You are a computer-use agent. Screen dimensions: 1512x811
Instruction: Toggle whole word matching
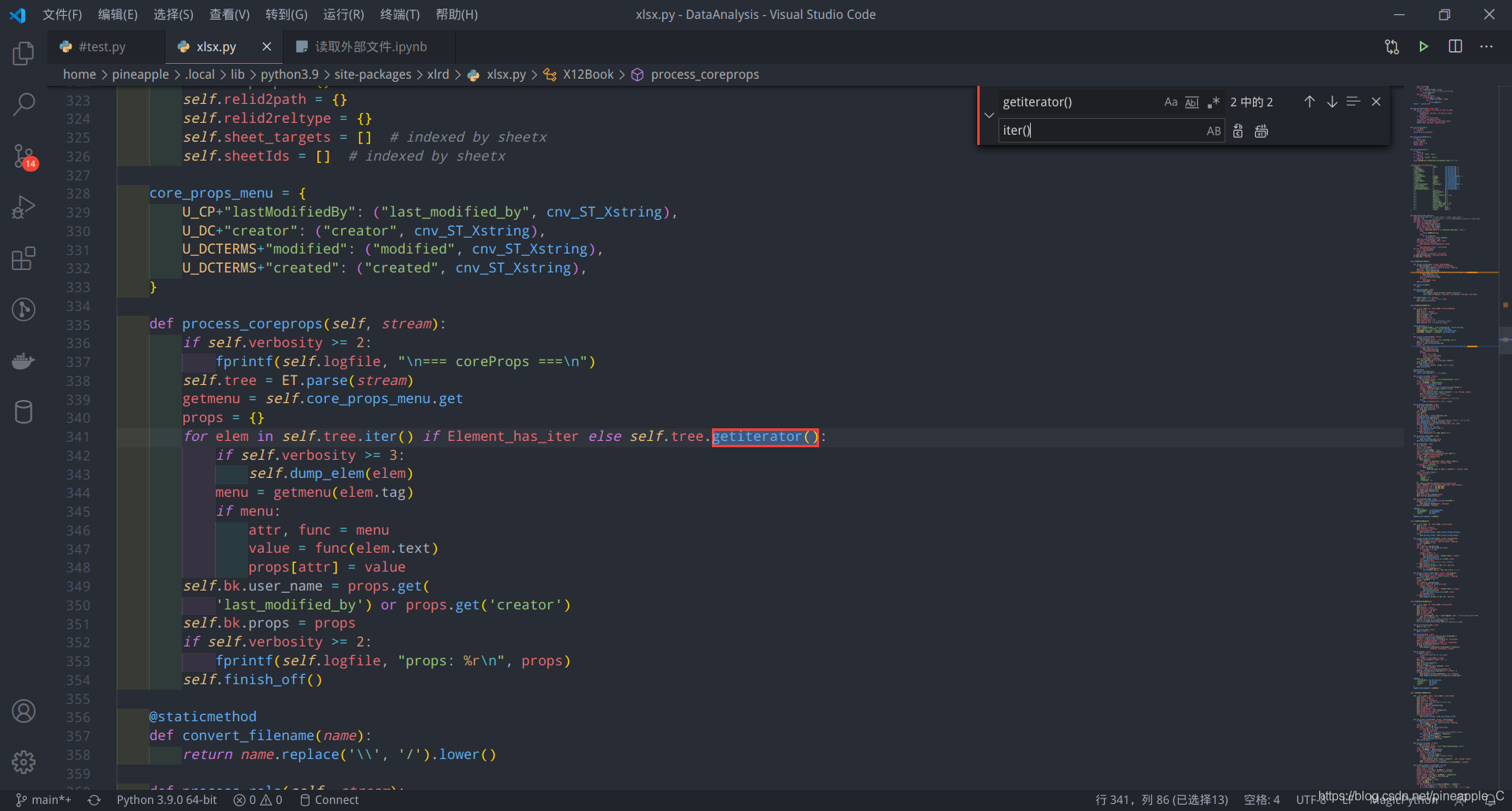pyautogui.click(x=1191, y=102)
